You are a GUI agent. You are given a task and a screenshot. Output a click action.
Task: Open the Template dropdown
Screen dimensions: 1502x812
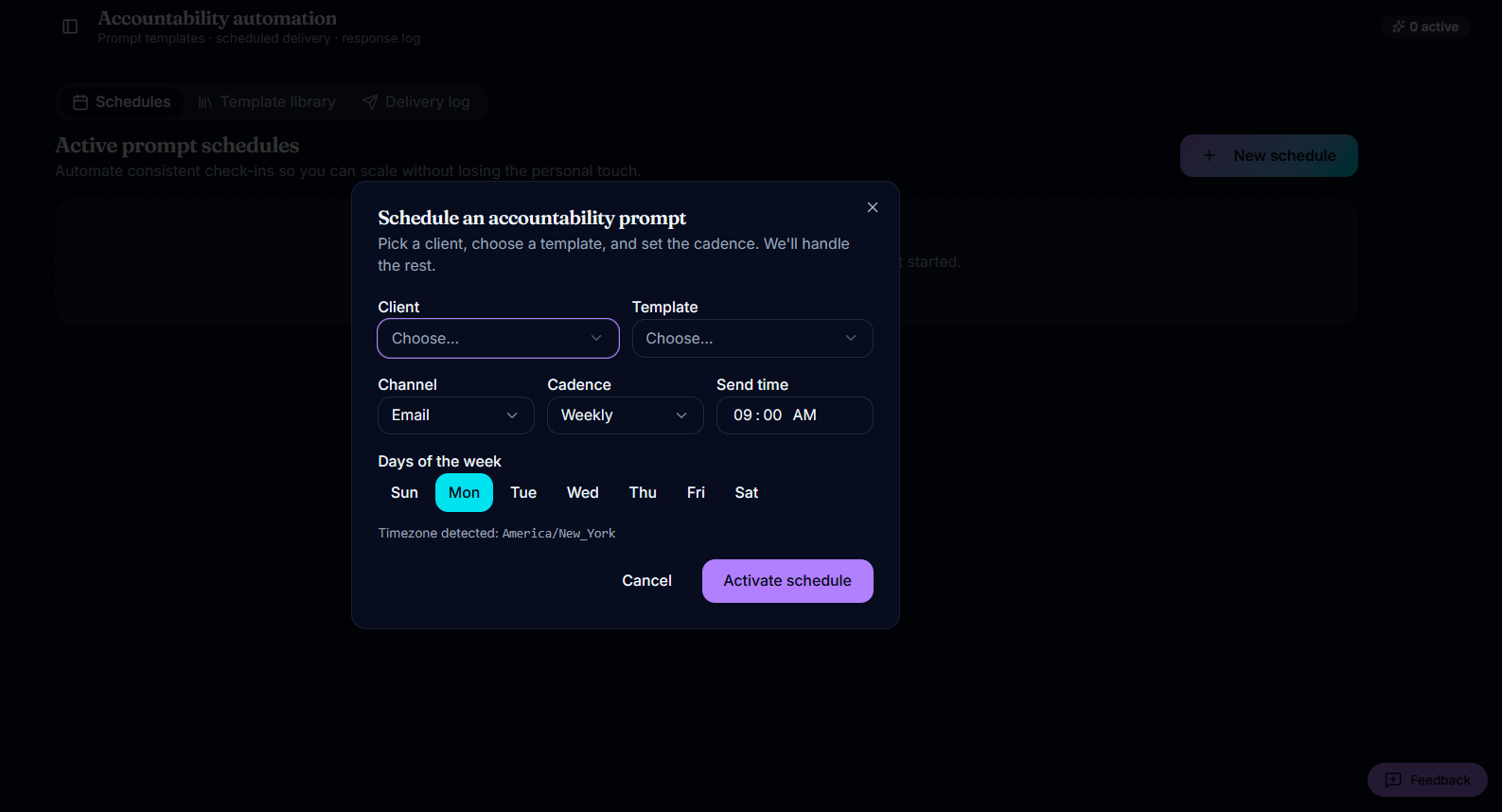pos(752,339)
